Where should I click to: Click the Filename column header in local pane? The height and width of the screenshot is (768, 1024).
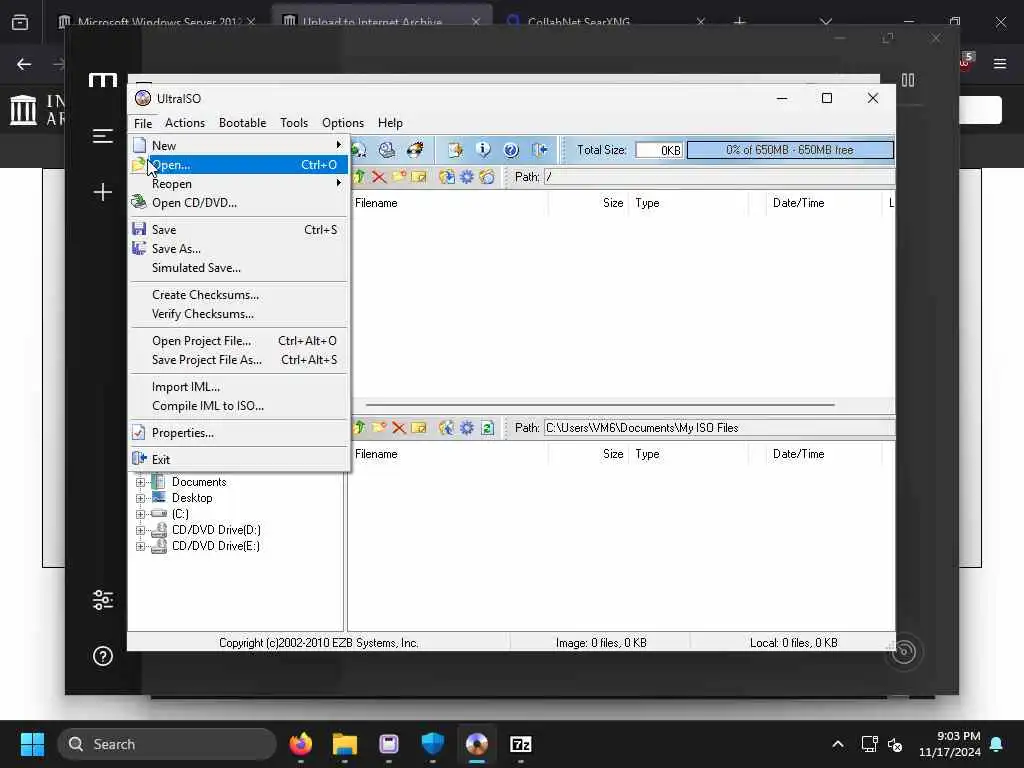(x=448, y=454)
